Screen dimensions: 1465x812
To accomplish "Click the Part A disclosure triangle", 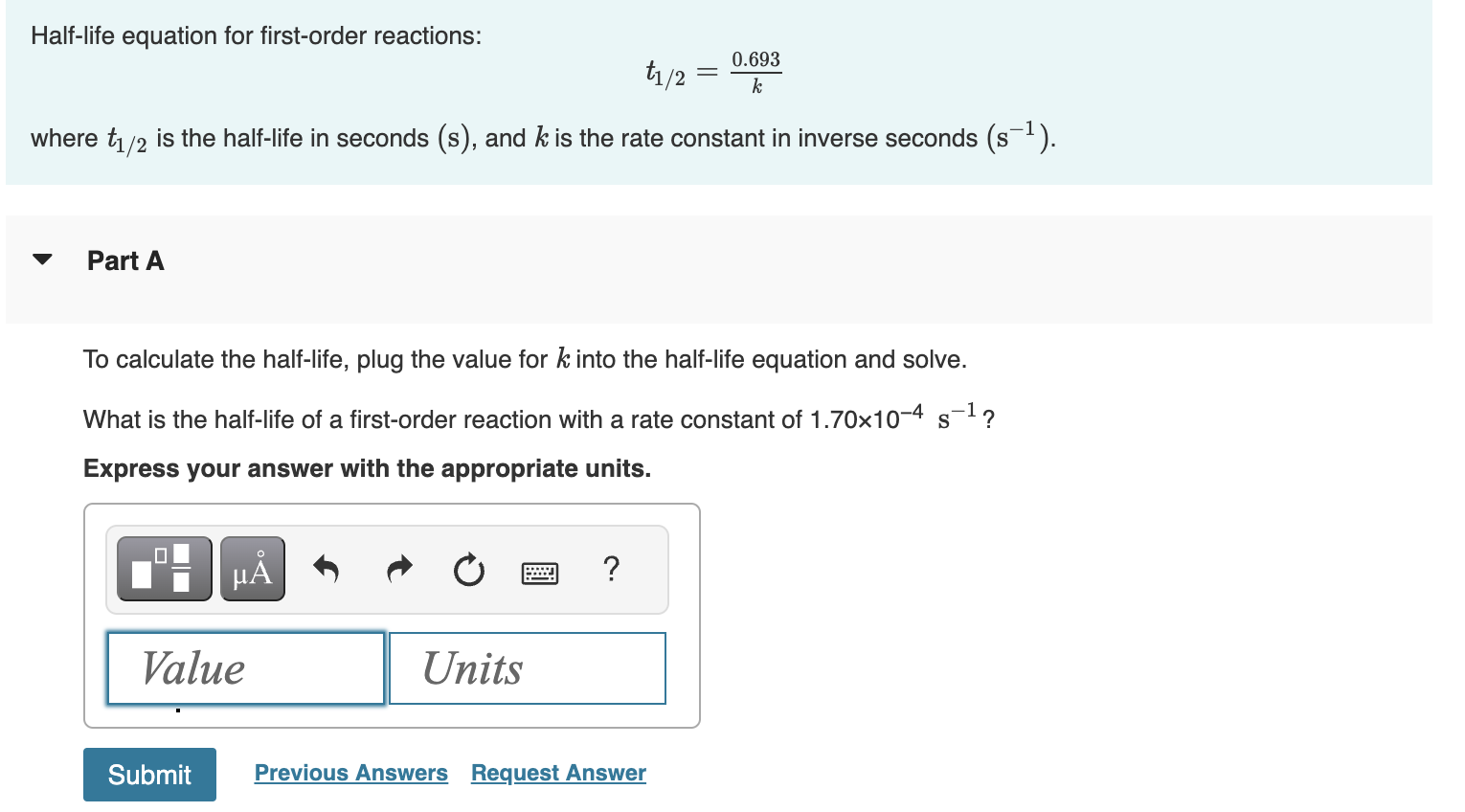I will click(42, 258).
